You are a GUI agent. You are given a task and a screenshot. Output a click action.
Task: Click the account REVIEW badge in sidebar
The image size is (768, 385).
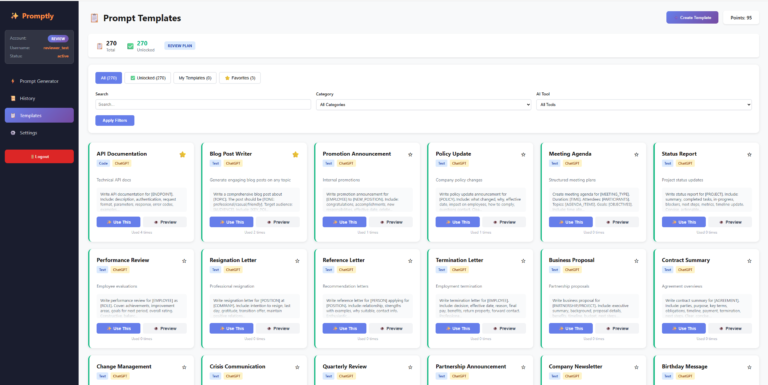58,38
